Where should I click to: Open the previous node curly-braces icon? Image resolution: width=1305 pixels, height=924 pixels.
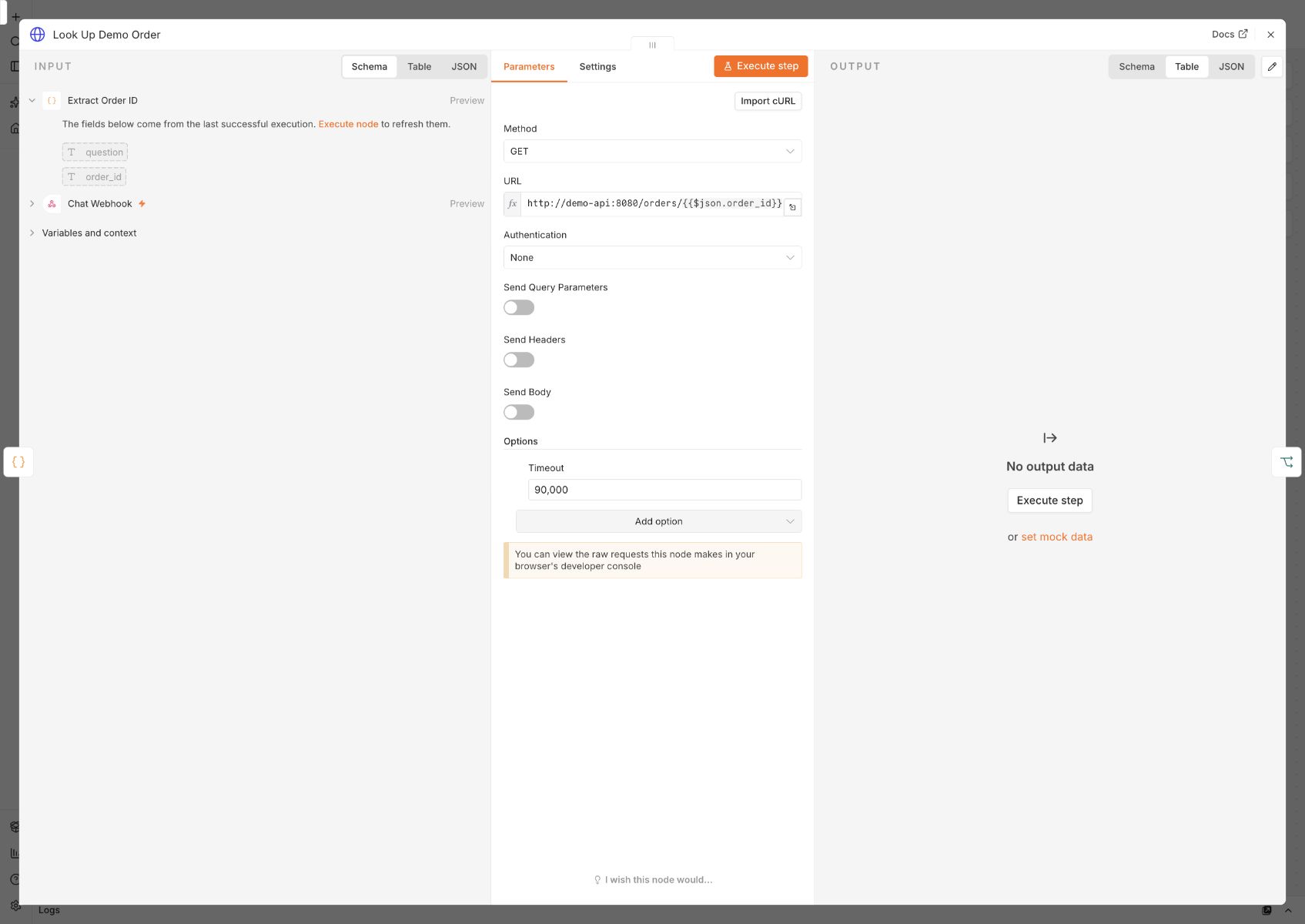coord(18,462)
